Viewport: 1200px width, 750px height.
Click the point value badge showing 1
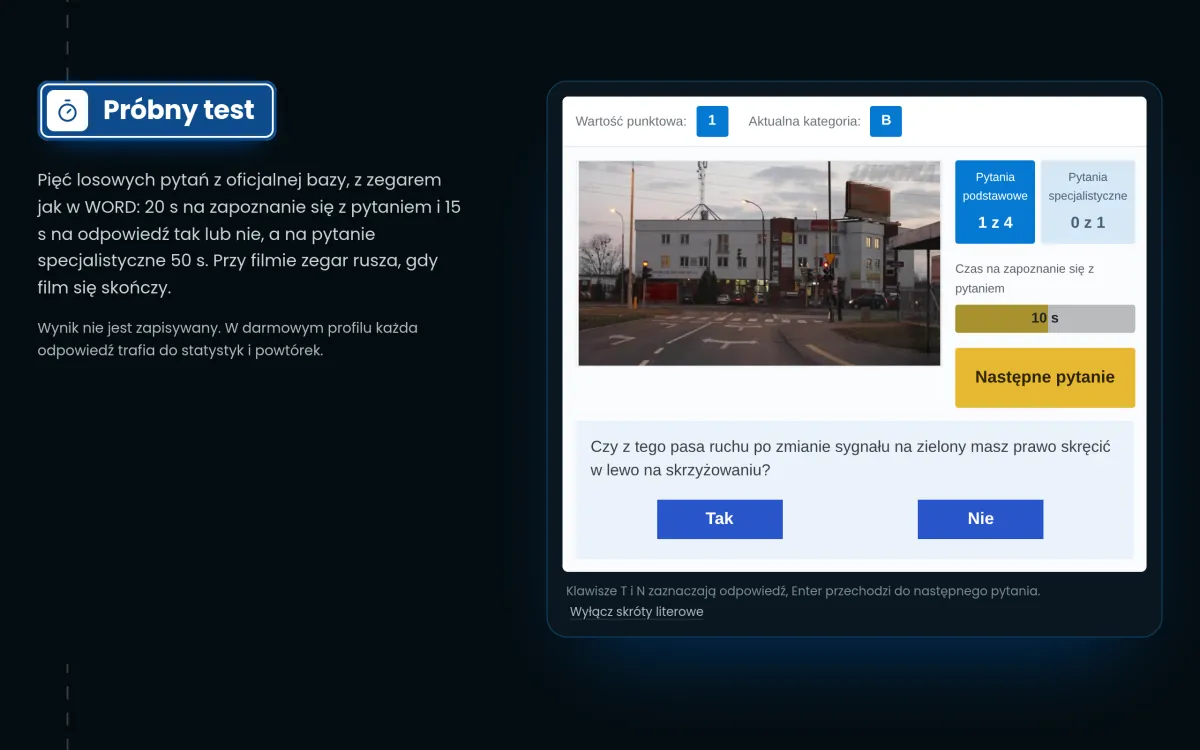click(712, 121)
